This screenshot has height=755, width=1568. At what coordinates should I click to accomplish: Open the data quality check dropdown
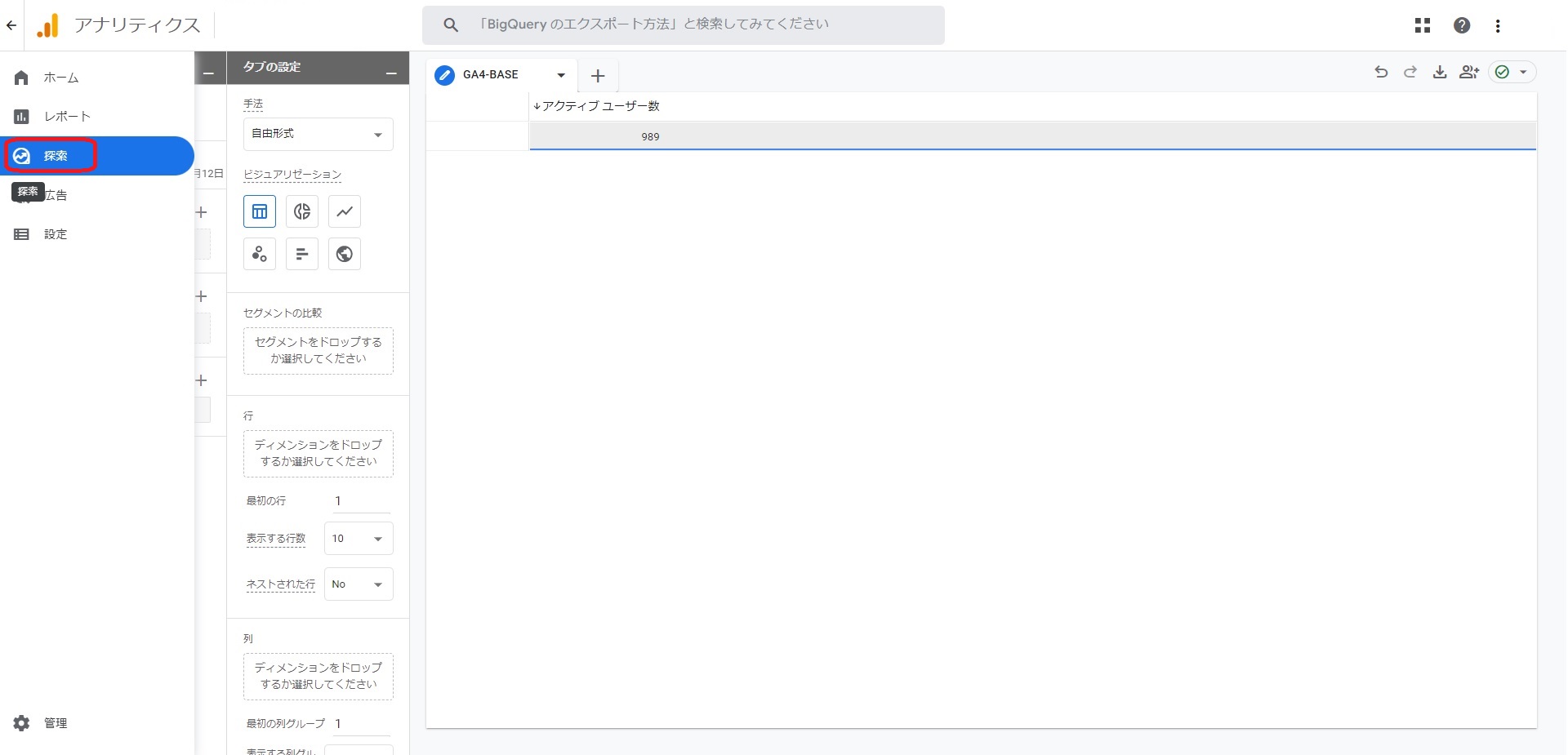coord(1512,72)
